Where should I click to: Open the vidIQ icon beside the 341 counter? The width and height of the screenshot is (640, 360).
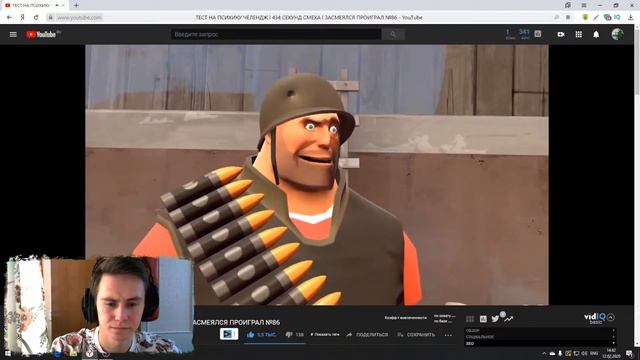538,34
